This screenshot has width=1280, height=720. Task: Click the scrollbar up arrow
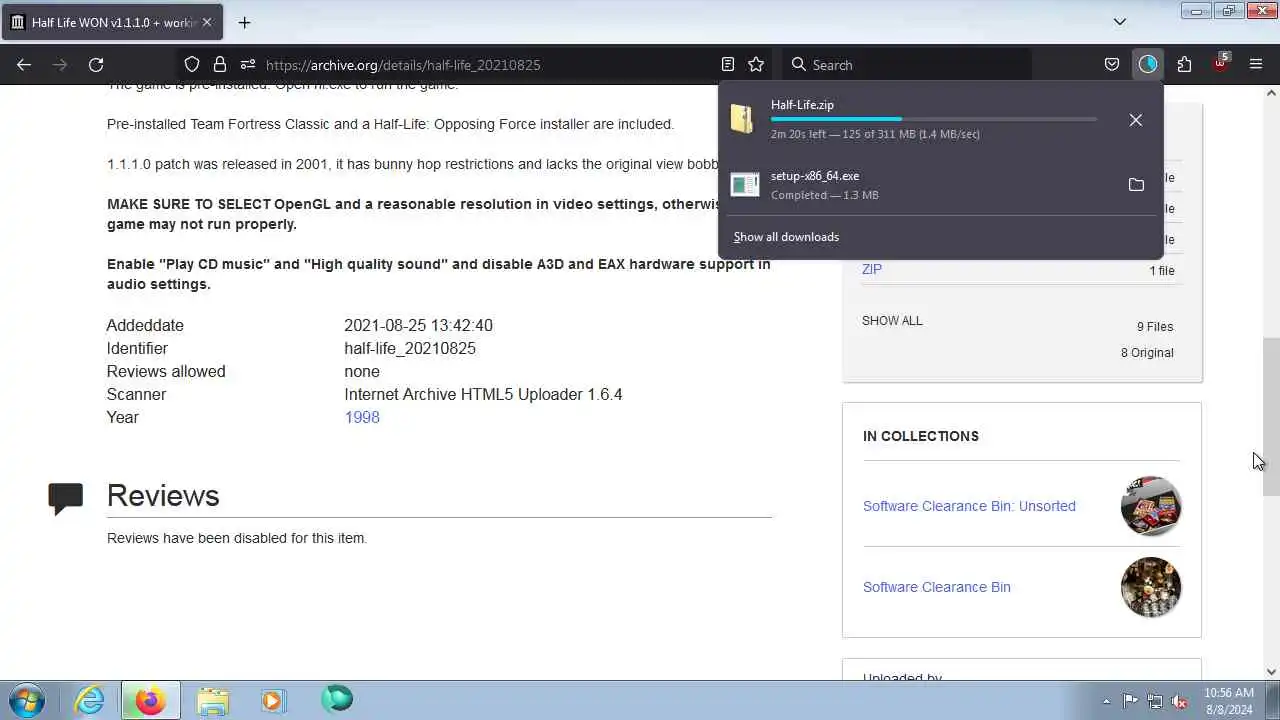click(x=1271, y=93)
